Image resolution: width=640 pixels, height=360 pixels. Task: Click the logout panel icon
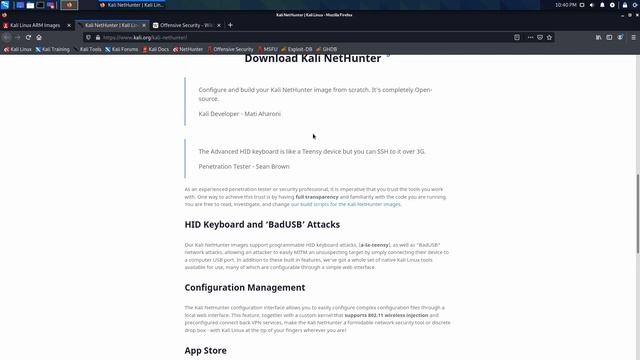[635, 5]
